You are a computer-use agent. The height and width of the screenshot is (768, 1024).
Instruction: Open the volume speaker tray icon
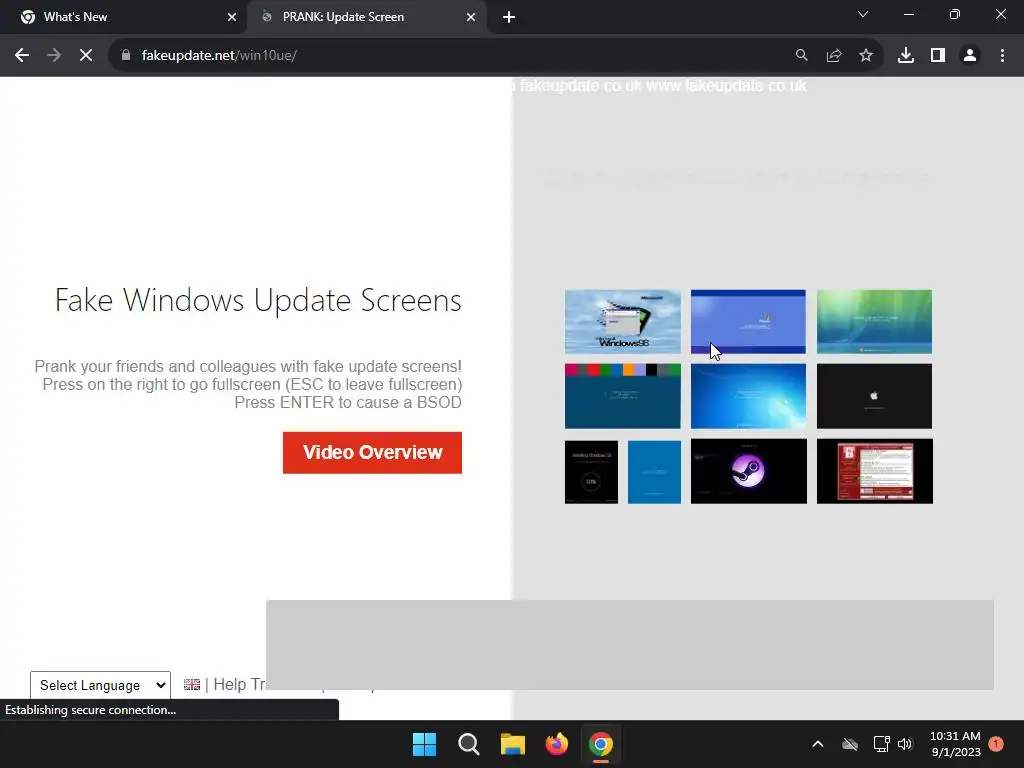click(x=904, y=744)
